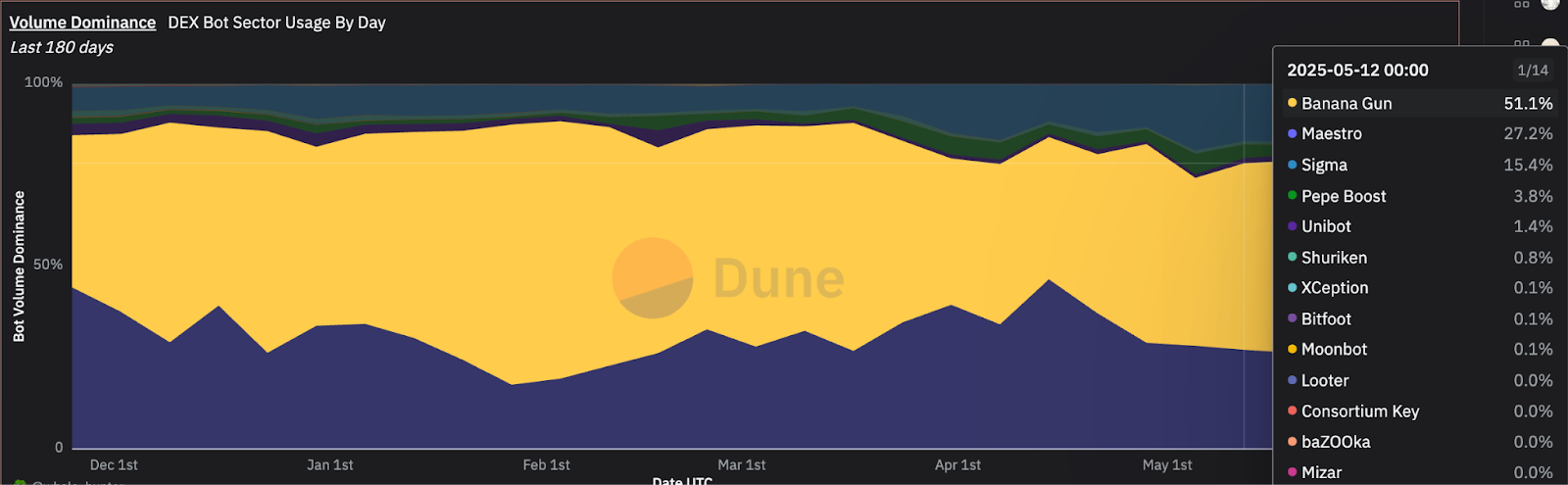
Task: Click the 'Bot Volume Dominance' y-axis title
Action: (19, 267)
